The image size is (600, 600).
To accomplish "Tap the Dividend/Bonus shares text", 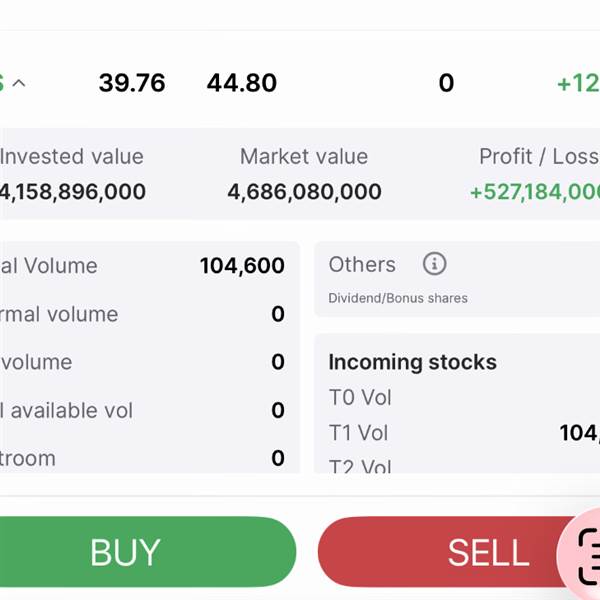I will click(x=398, y=298).
